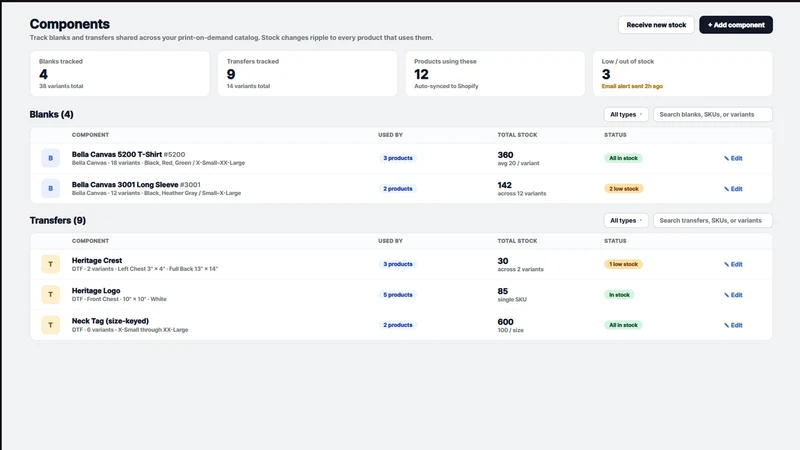The height and width of the screenshot is (450, 800).
Task: Edit the Neck Tag (size-keyed) transfer
Action: click(x=733, y=325)
